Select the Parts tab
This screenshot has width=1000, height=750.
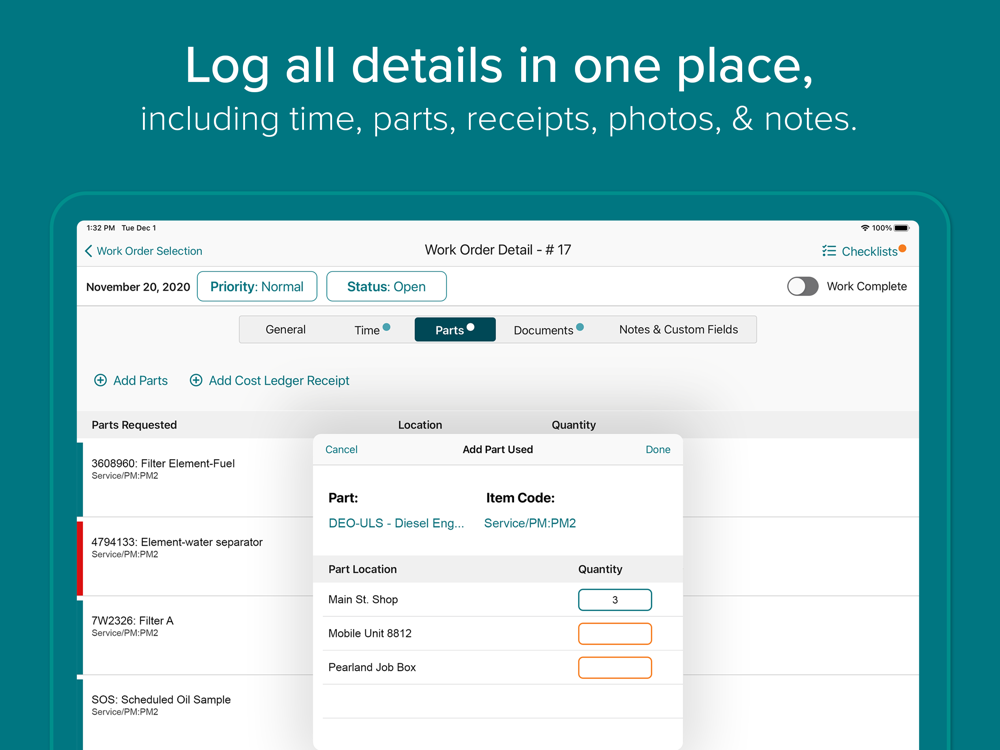tap(455, 330)
